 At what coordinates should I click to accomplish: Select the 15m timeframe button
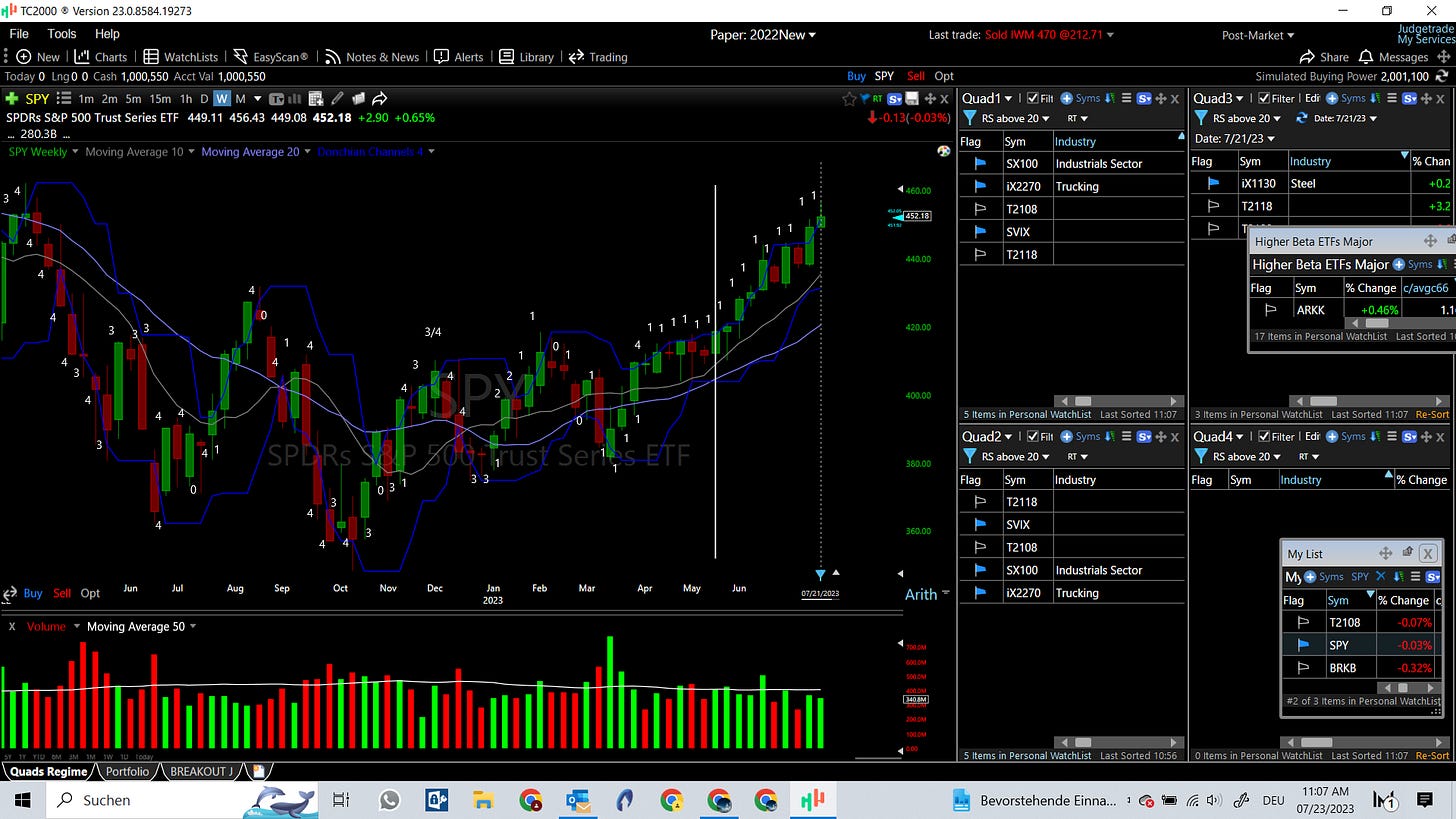click(x=160, y=98)
